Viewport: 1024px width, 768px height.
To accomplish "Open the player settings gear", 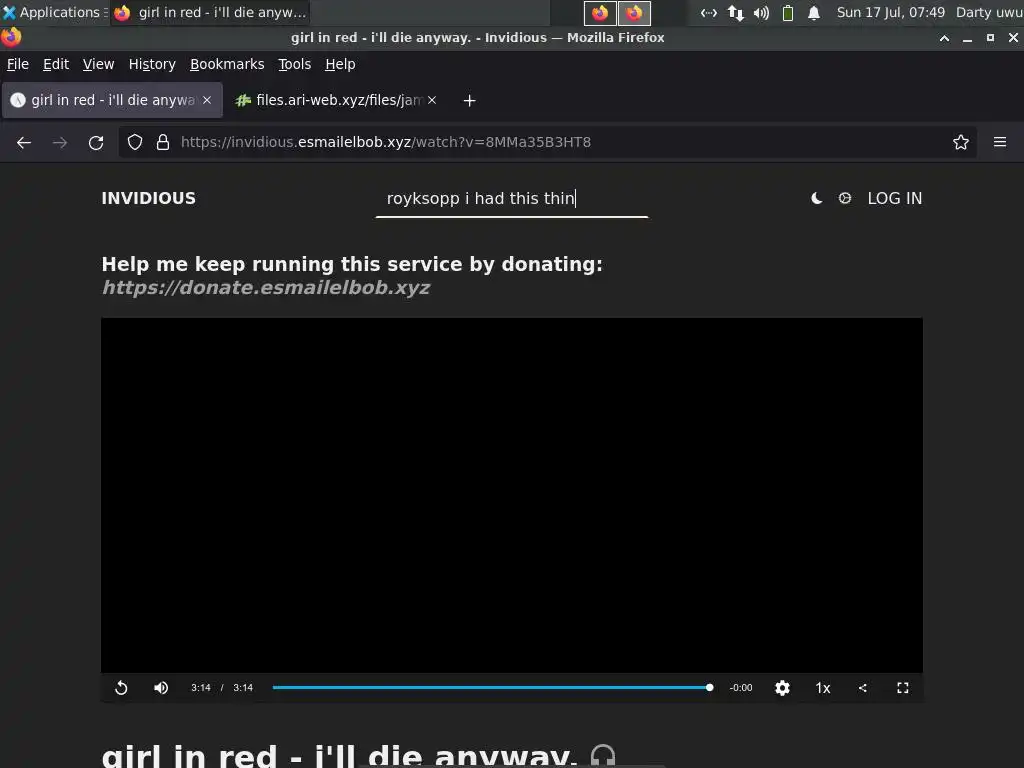I will click(x=782, y=688).
